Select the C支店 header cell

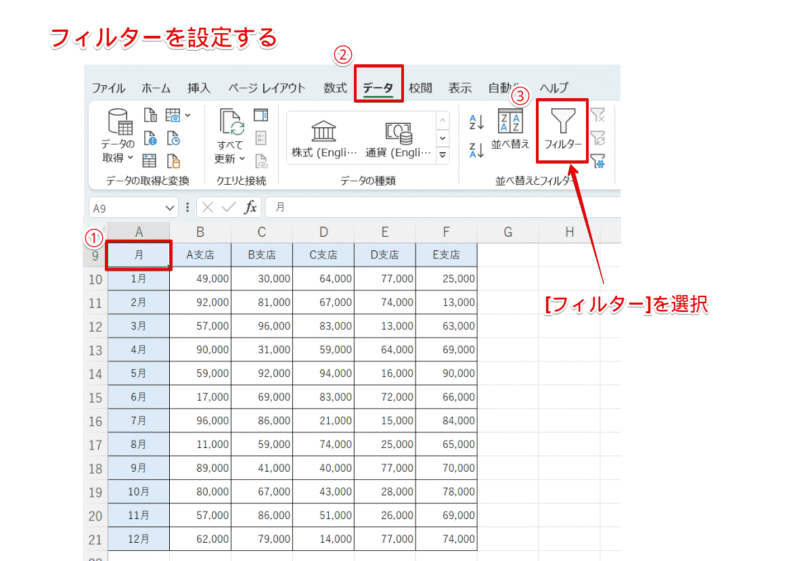point(324,255)
